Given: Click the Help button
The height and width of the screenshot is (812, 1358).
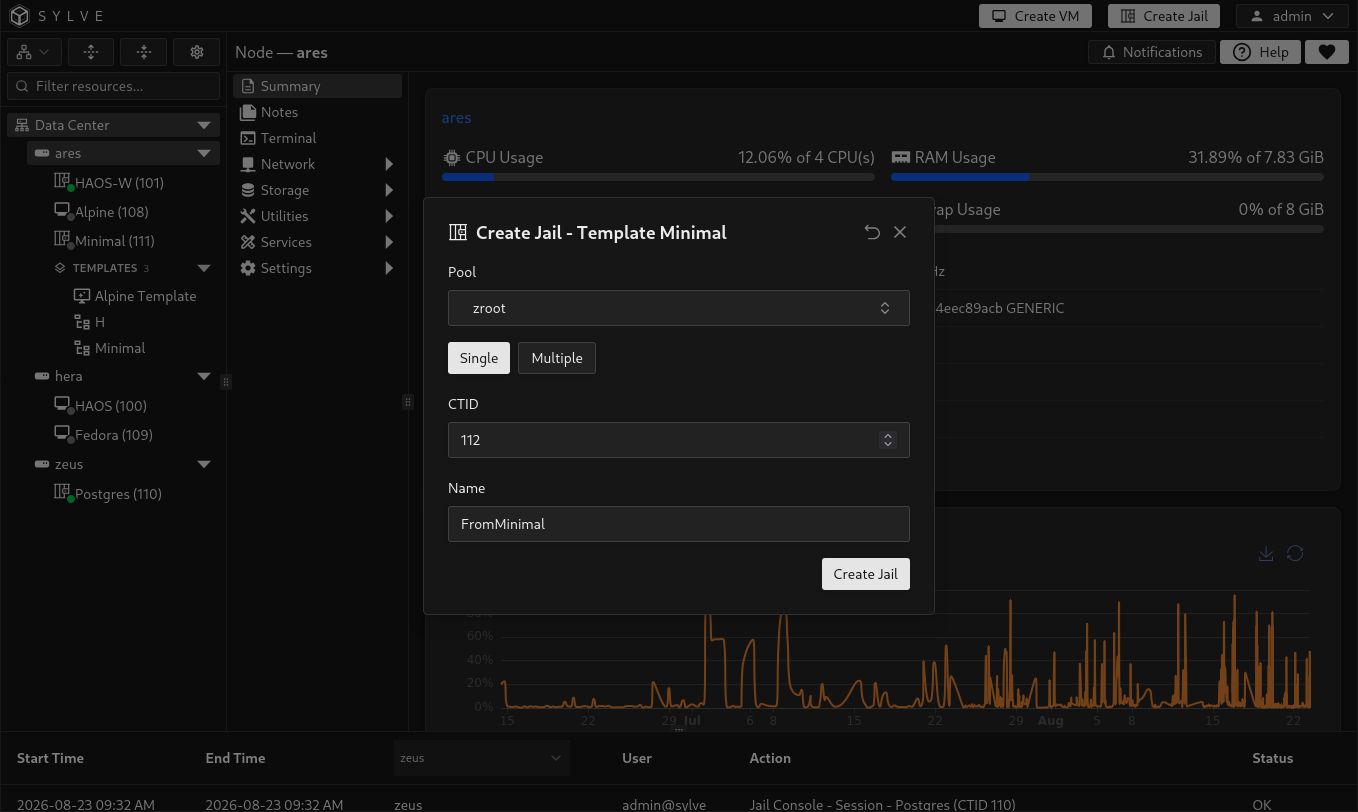Looking at the screenshot, I should [x=1260, y=52].
